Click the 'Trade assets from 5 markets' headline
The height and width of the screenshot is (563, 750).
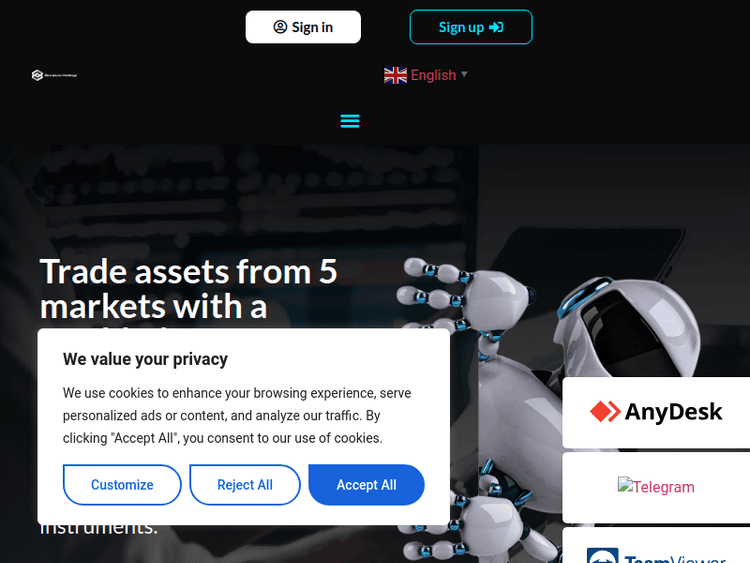pyautogui.click(x=188, y=288)
